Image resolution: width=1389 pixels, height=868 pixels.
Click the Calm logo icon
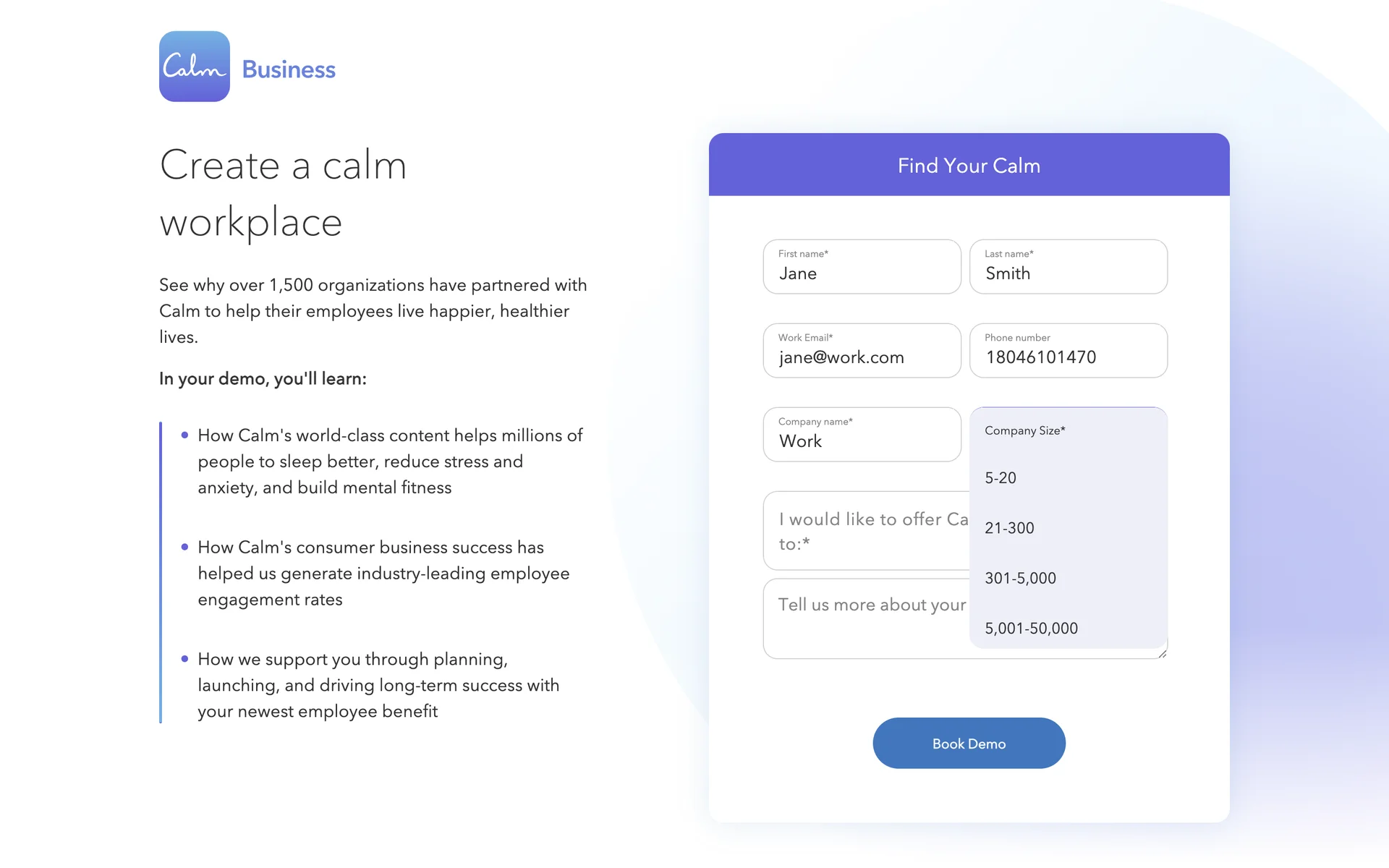coord(194,67)
